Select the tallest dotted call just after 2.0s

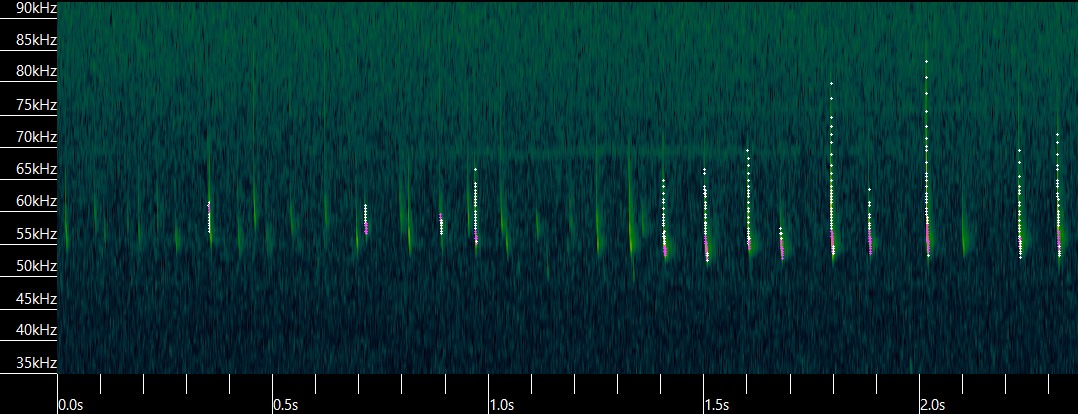click(x=927, y=160)
